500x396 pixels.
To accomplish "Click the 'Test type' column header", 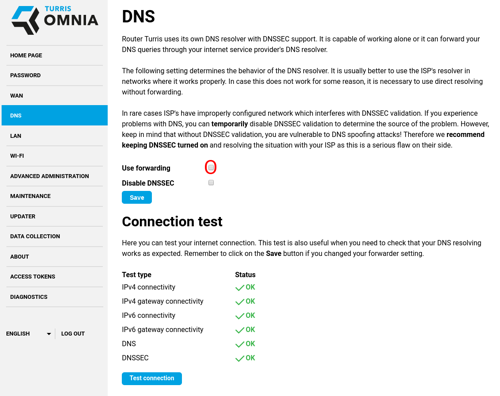I will click(x=136, y=275).
